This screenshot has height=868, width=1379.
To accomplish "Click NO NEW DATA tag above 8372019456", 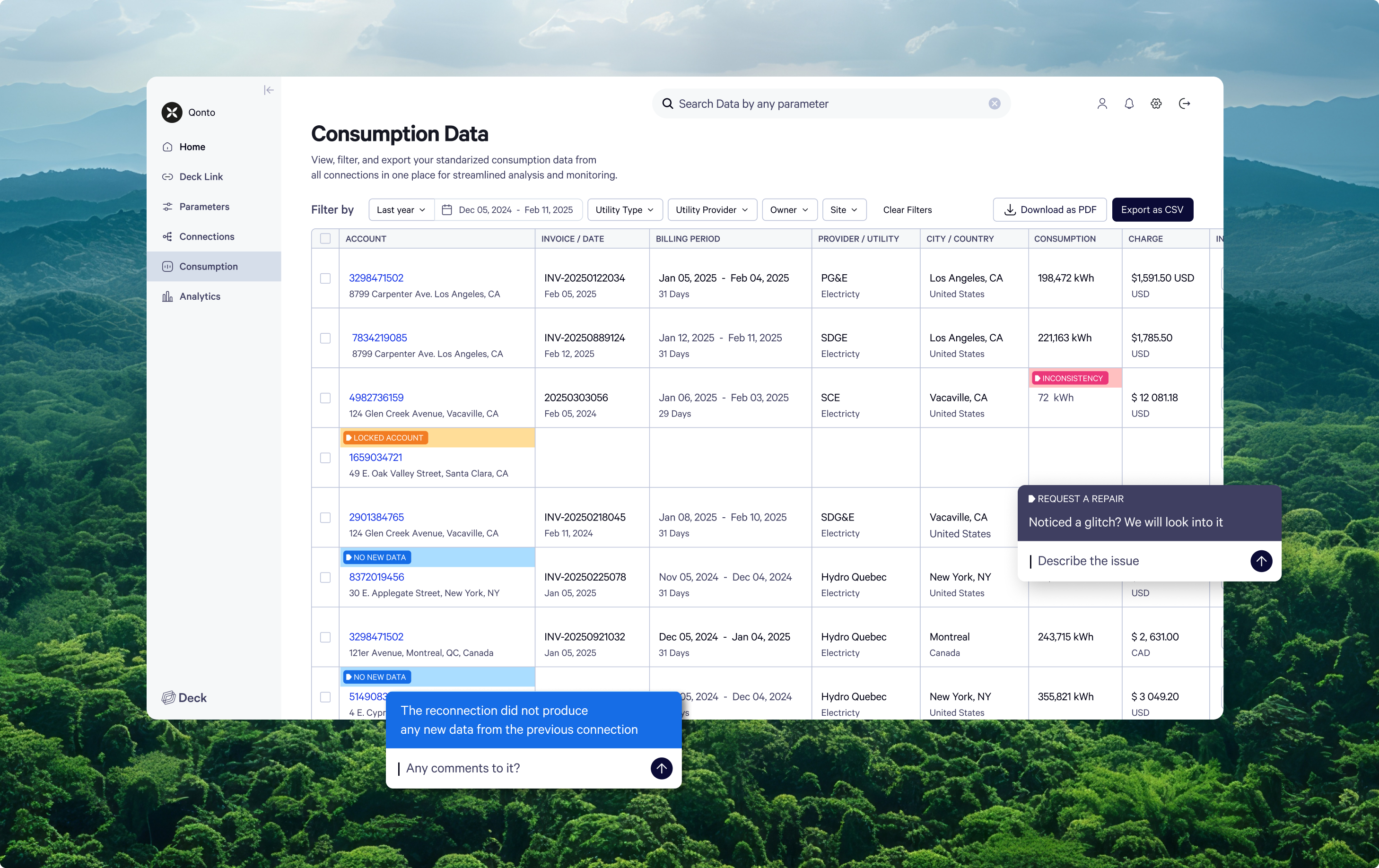I will tap(376, 557).
